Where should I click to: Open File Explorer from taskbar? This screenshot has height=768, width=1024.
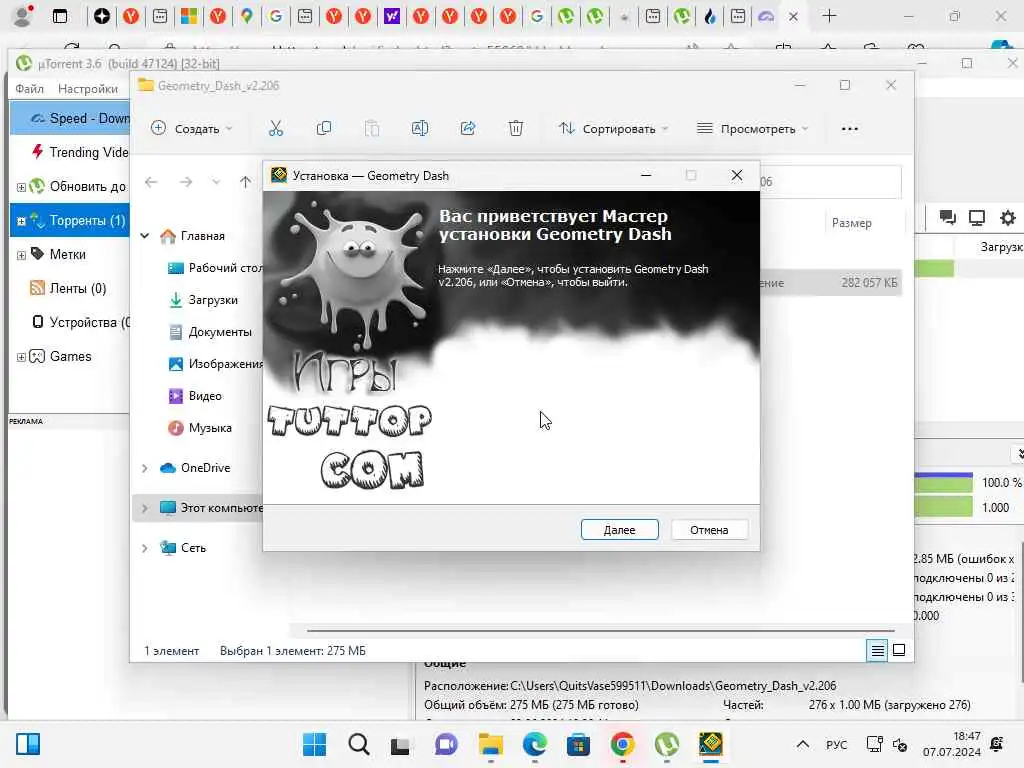490,744
